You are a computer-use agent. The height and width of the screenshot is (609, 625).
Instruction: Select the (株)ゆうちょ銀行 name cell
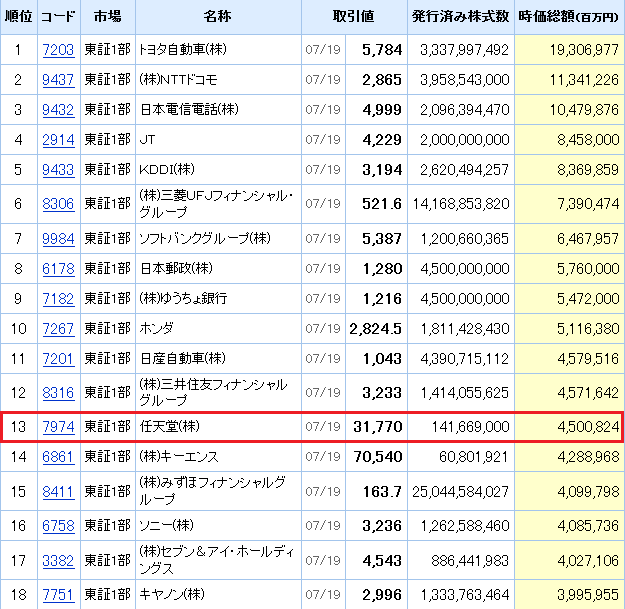point(218,299)
